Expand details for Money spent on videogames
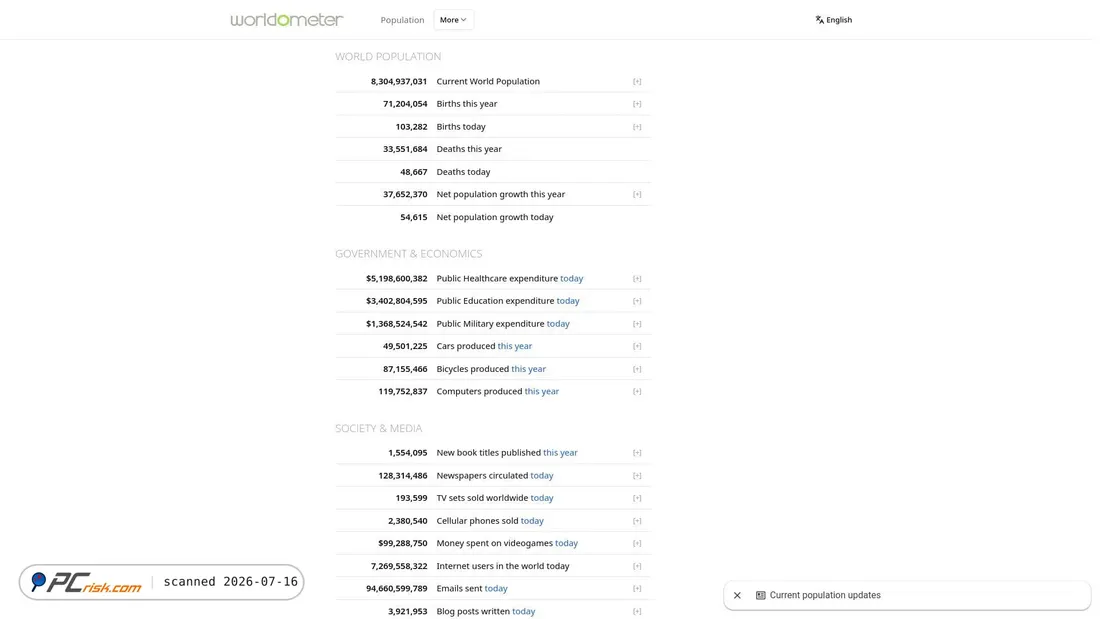Image resolution: width=1100 pixels, height=619 pixels. tap(637, 543)
